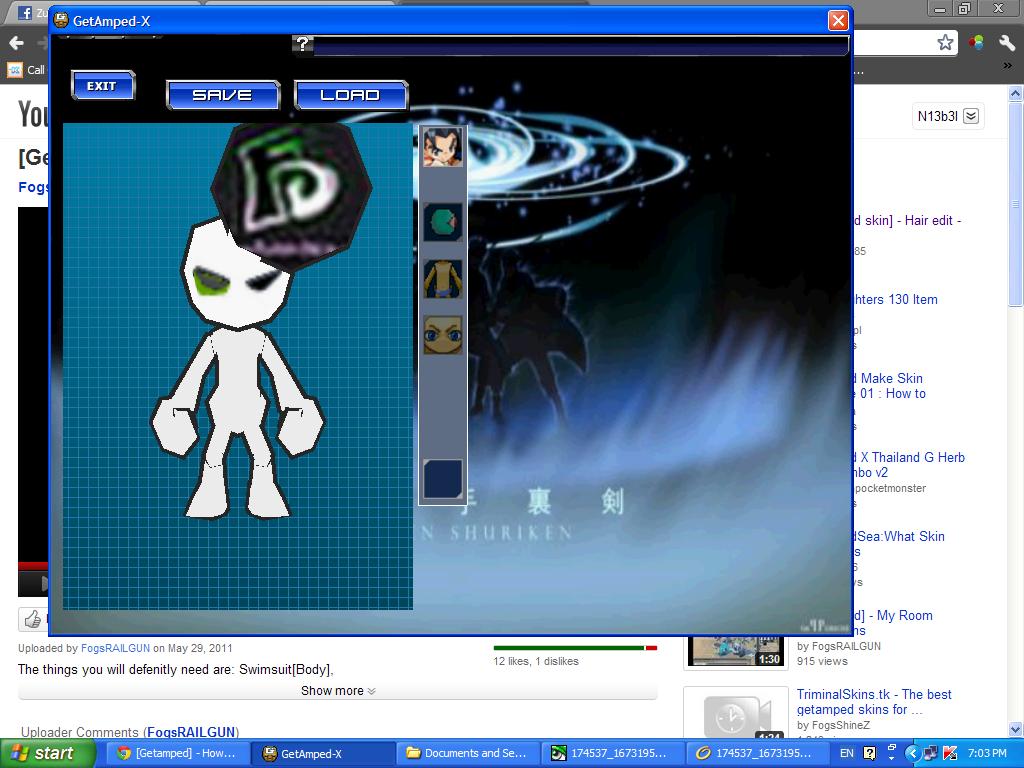Click the Call bookmark in Chrome bookmarks bar
This screenshot has height=768, width=1024.
click(x=26, y=70)
